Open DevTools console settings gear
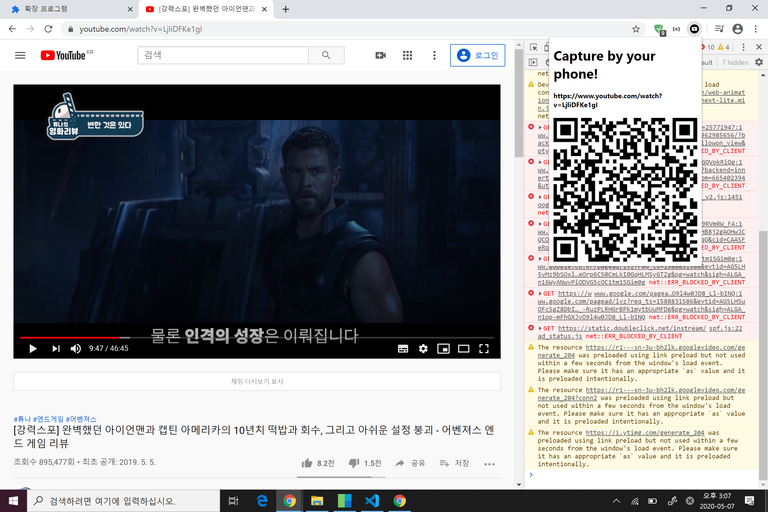Screen dimensions: 768x512 tap(759, 62)
